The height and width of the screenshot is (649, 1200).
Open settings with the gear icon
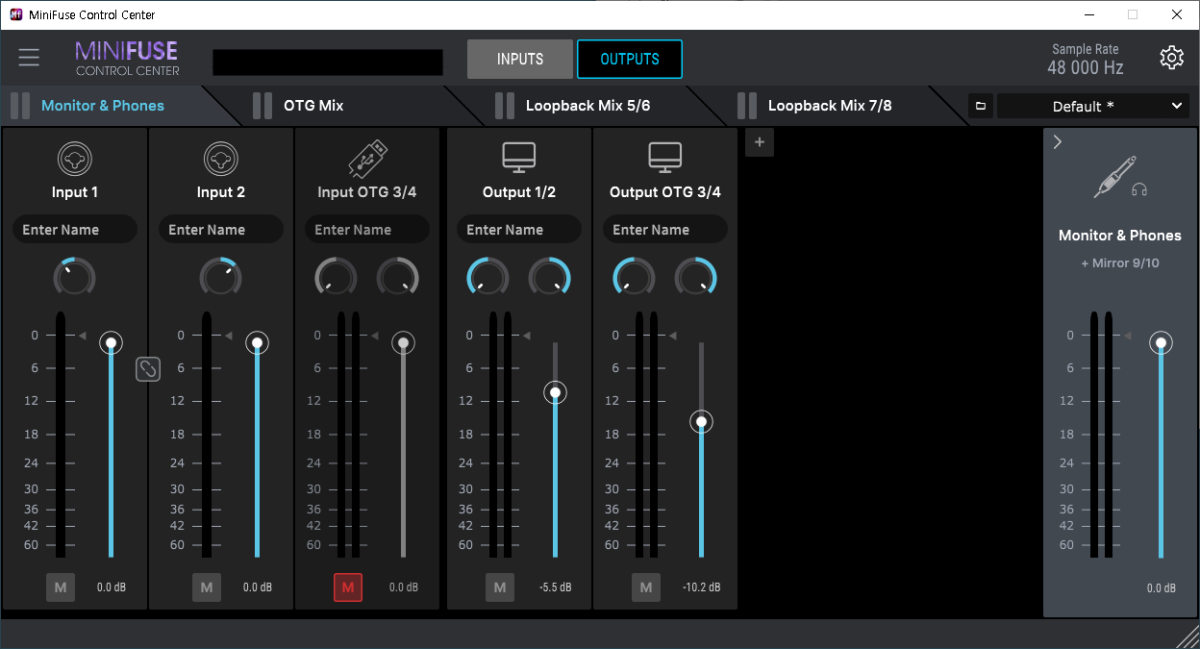point(1171,58)
